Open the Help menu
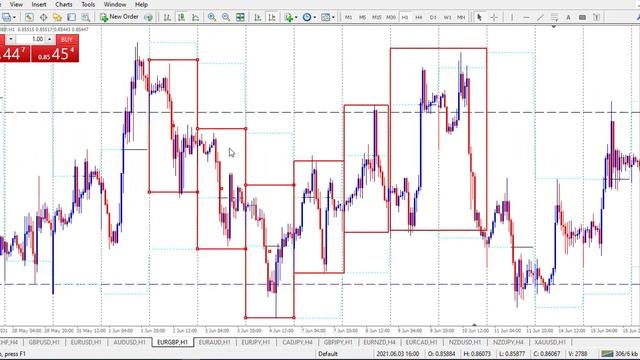The image size is (640, 360). [141, 4]
